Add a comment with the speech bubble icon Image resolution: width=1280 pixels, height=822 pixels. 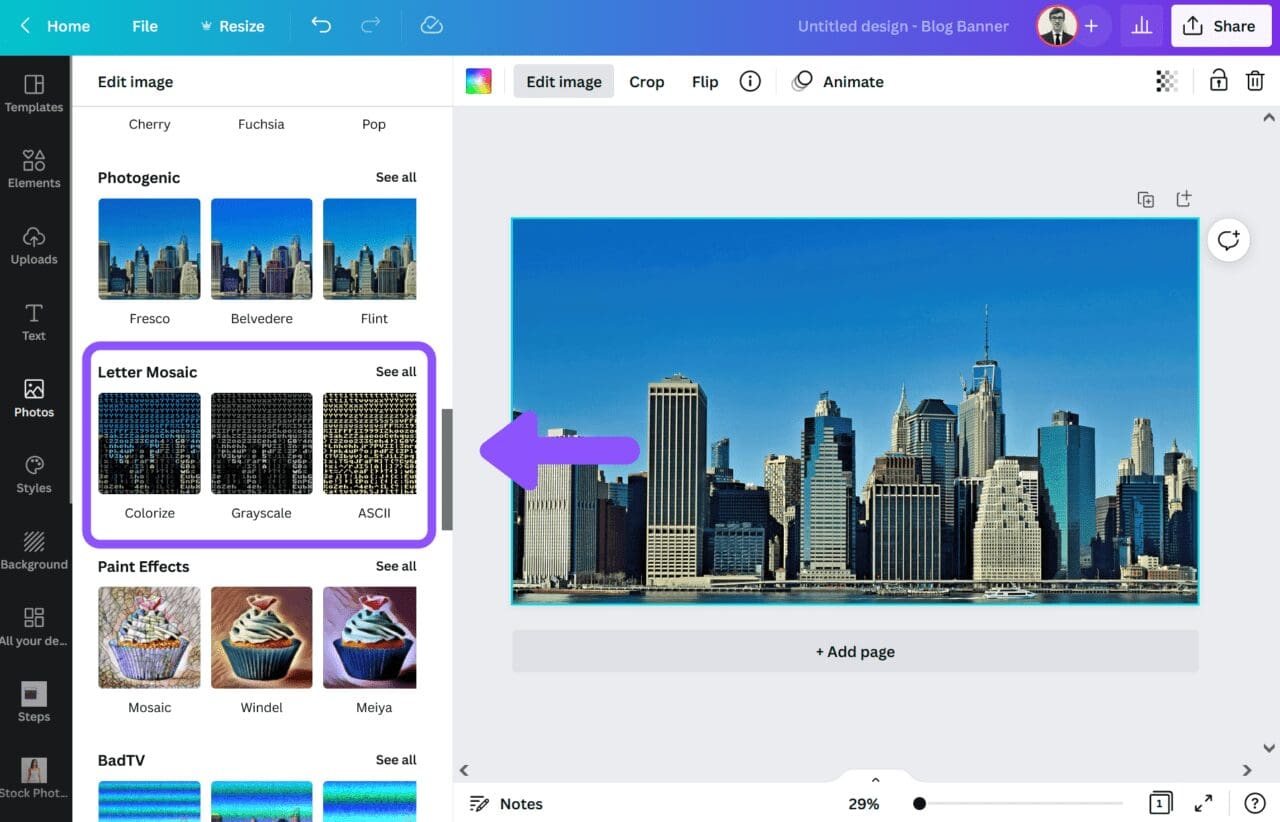(x=1228, y=240)
